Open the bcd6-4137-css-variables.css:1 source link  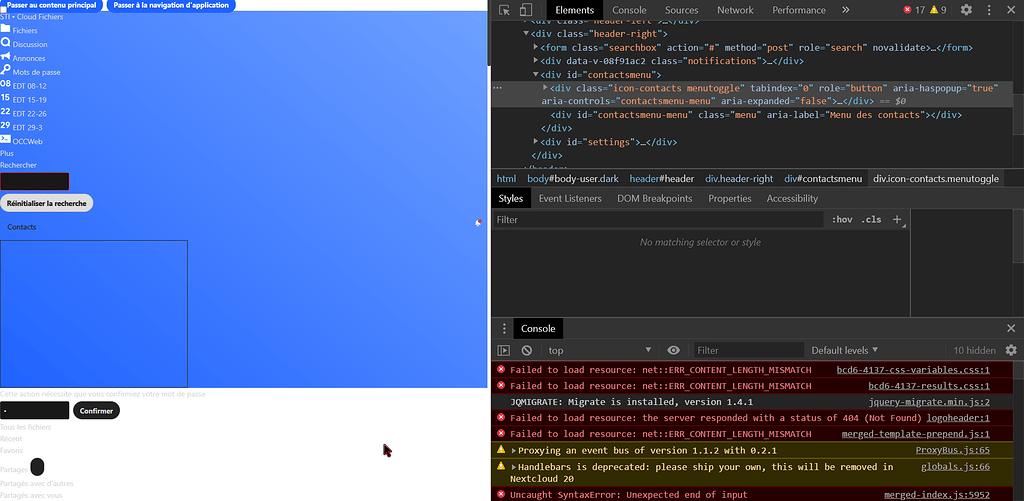[913, 370]
